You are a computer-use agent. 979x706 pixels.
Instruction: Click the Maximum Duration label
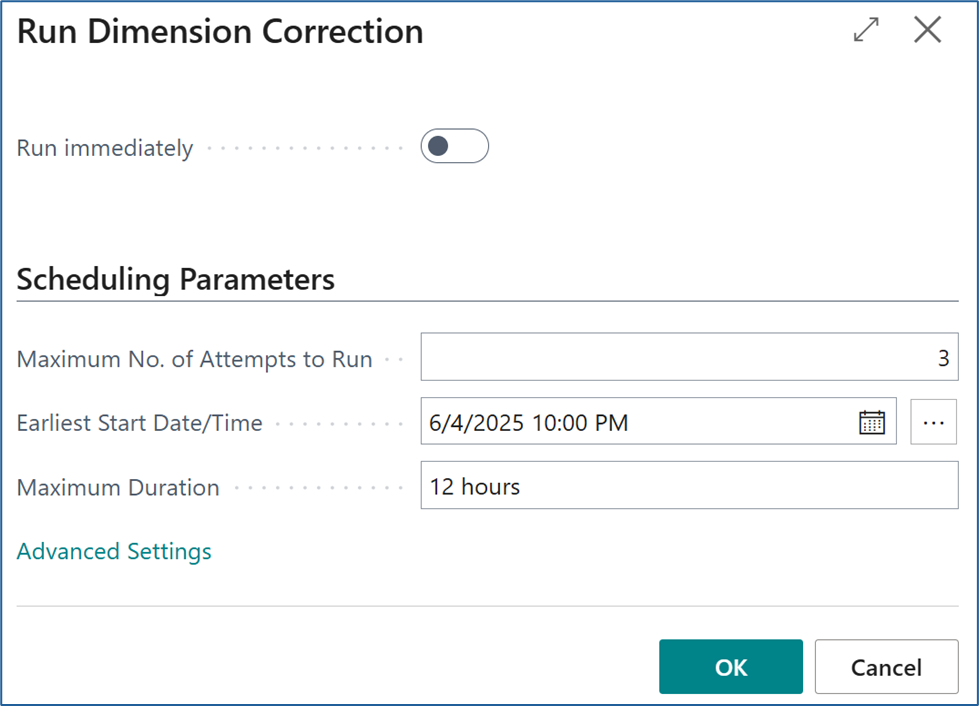pos(118,488)
